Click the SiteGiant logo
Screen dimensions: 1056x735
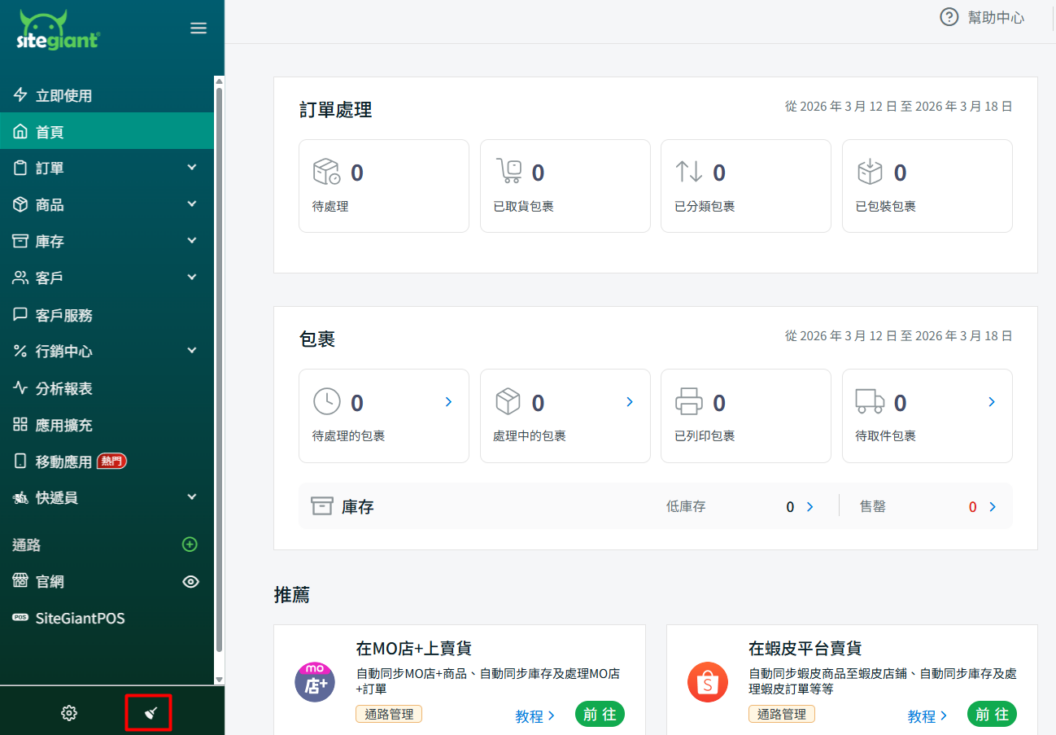coord(58,30)
